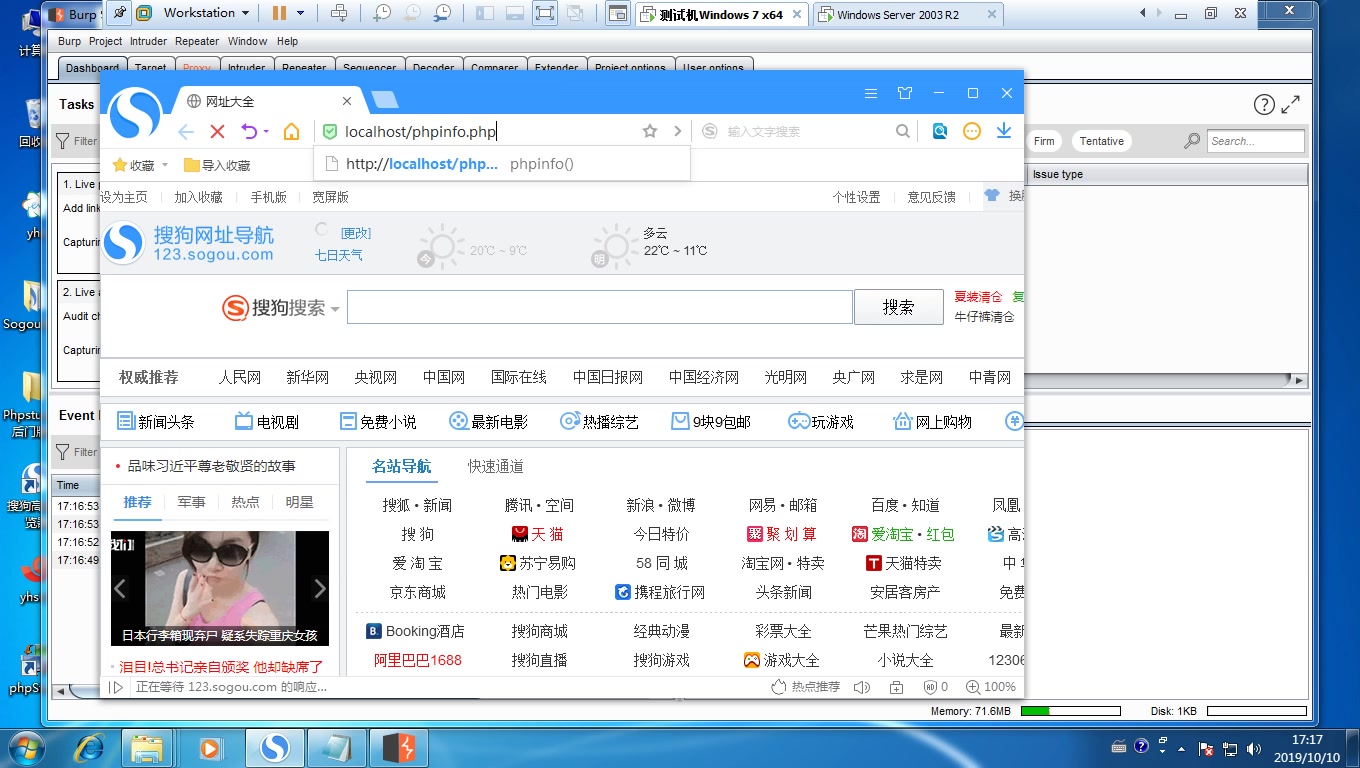This screenshot has width=1360, height=768.
Task: Toggle the Tentative filter in Burp
Action: tap(1101, 141)
